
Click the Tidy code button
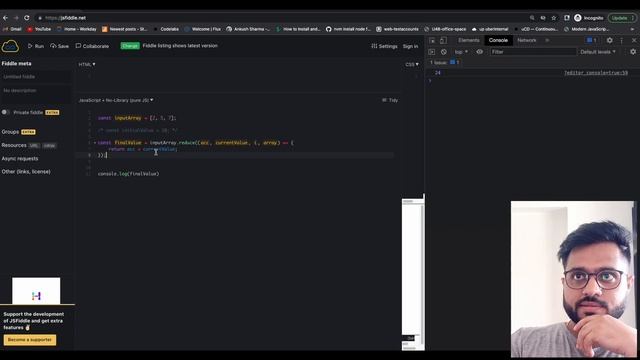390,100
